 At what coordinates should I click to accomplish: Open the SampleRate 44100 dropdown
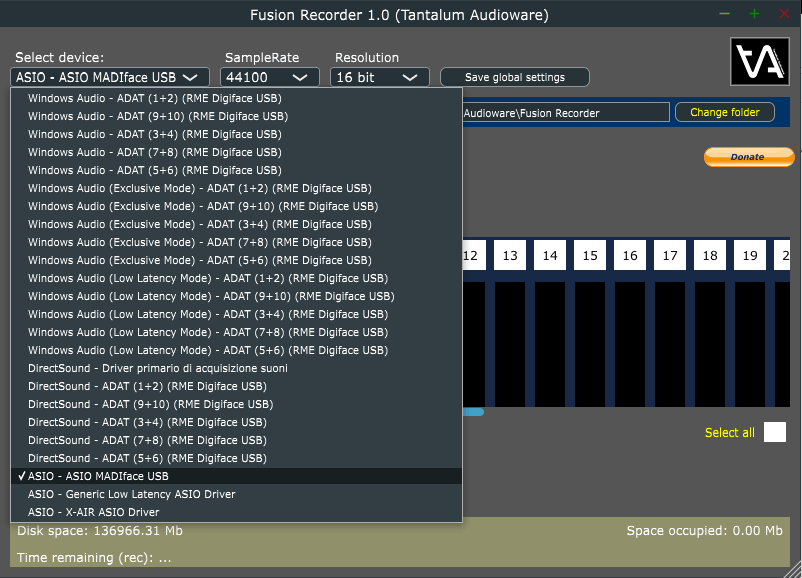(x=270, y=77)
